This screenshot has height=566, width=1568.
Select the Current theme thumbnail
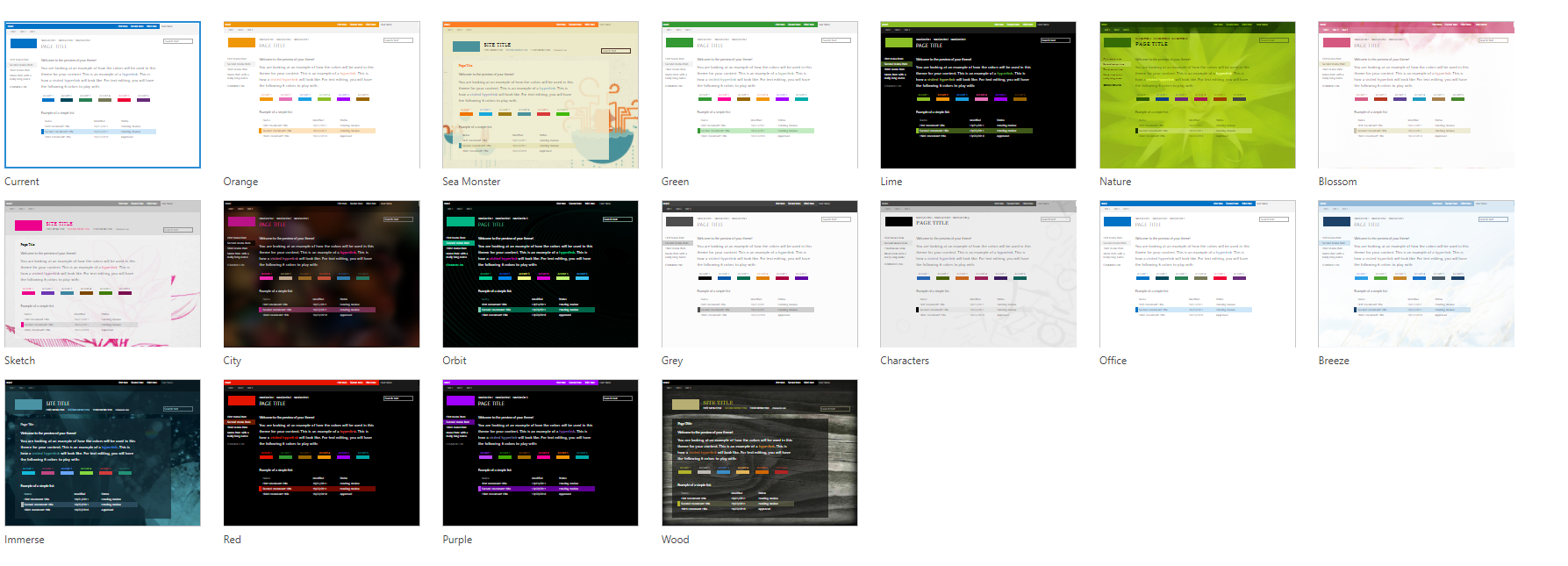103,95
